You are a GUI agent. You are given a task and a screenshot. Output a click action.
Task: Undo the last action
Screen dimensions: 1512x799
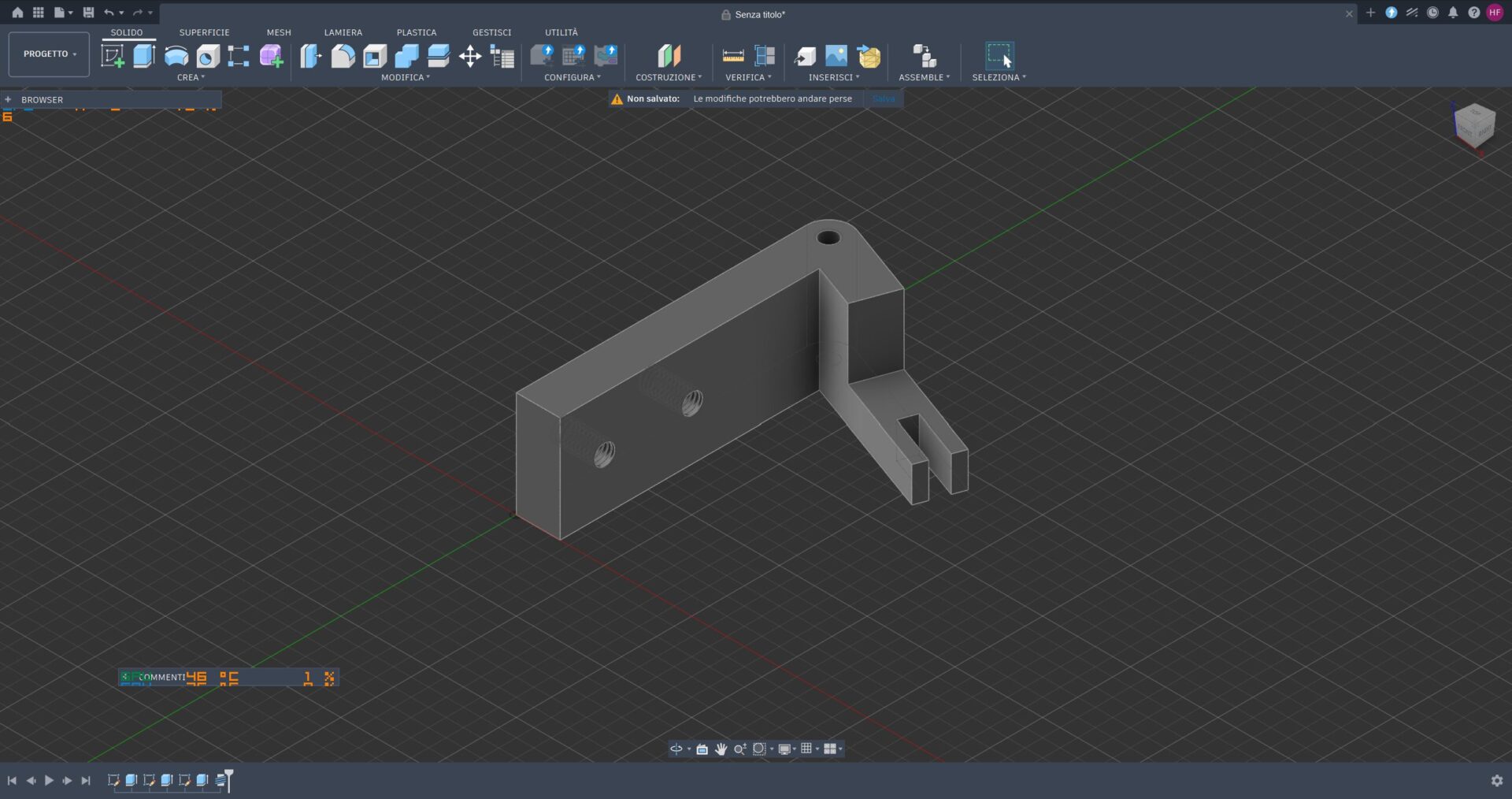tap(109, 13)
